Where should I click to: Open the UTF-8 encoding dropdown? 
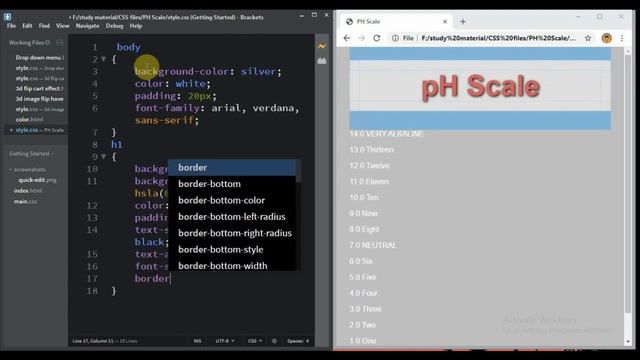tap(225, 341)
